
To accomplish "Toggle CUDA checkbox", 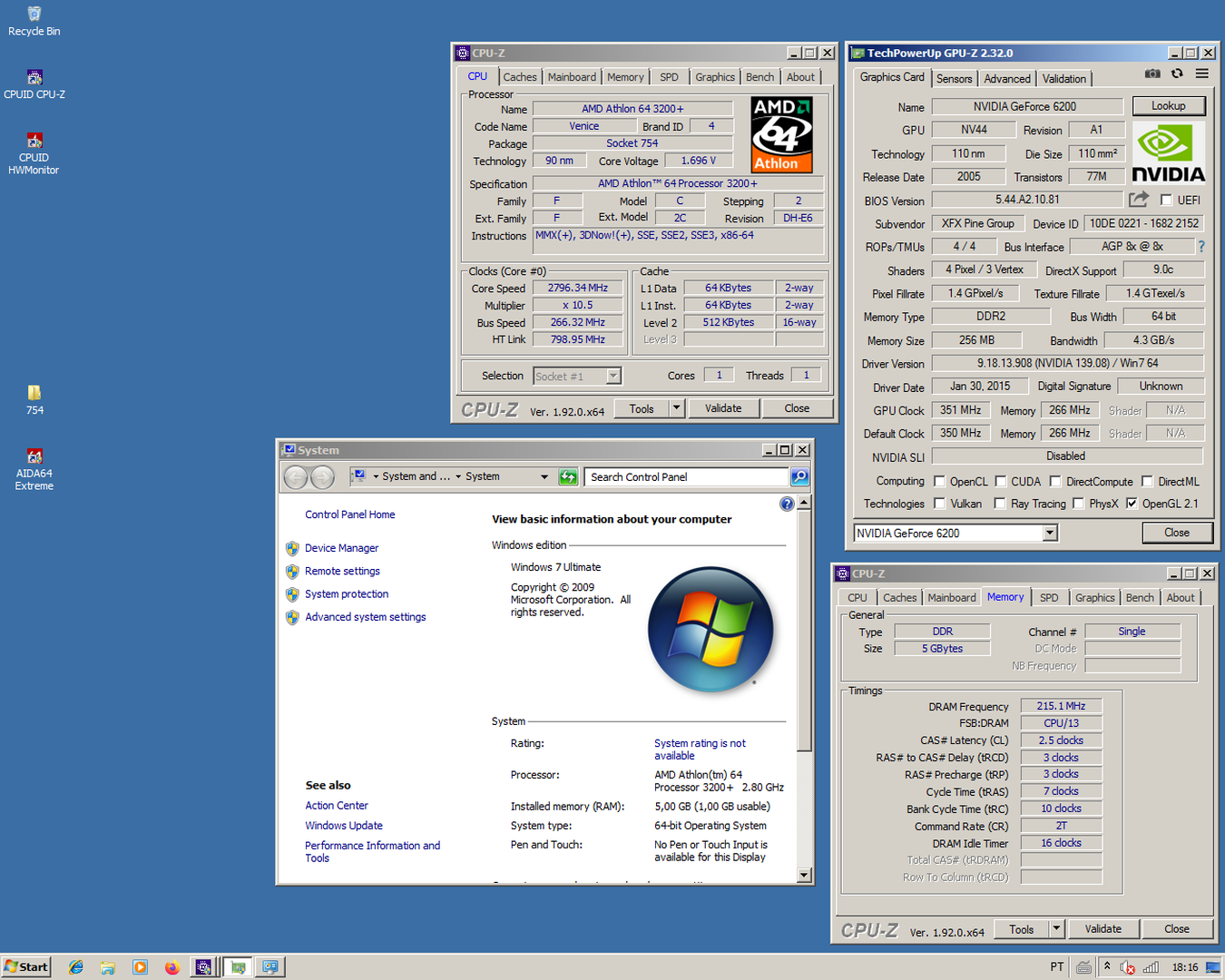I will (1001, 482).
